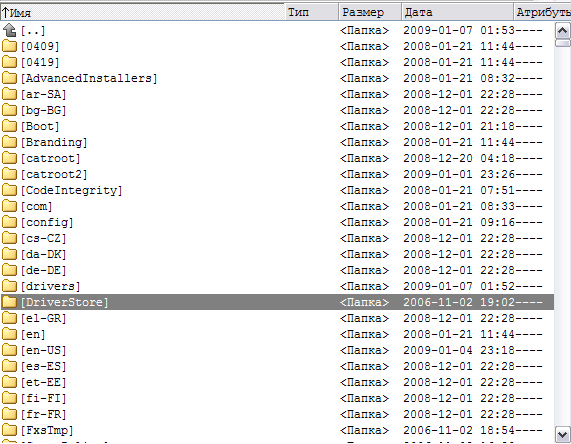Select the [Branding] folder row
Viewport: 571px width, 444px height.
tap(277, 142)
